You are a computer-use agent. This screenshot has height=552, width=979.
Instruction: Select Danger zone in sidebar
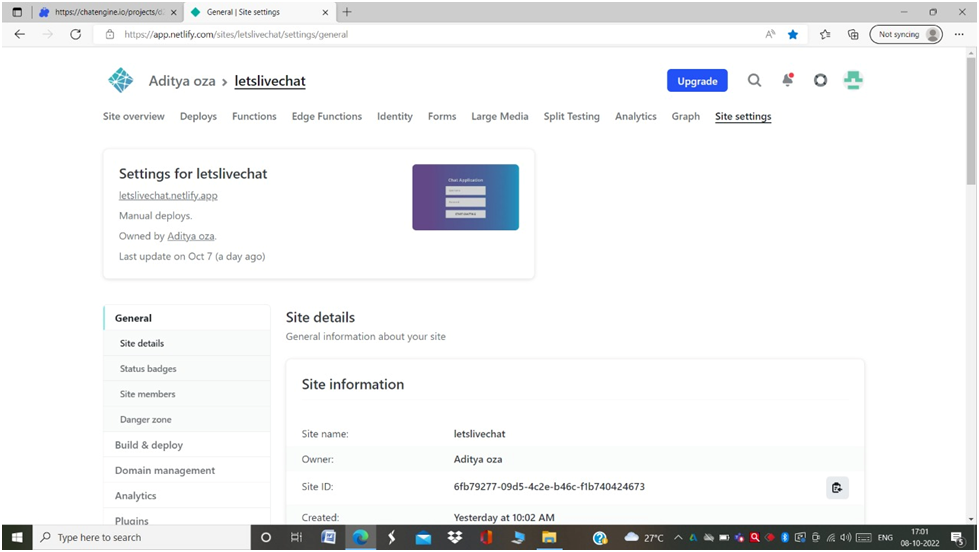(x=187, y=420)
